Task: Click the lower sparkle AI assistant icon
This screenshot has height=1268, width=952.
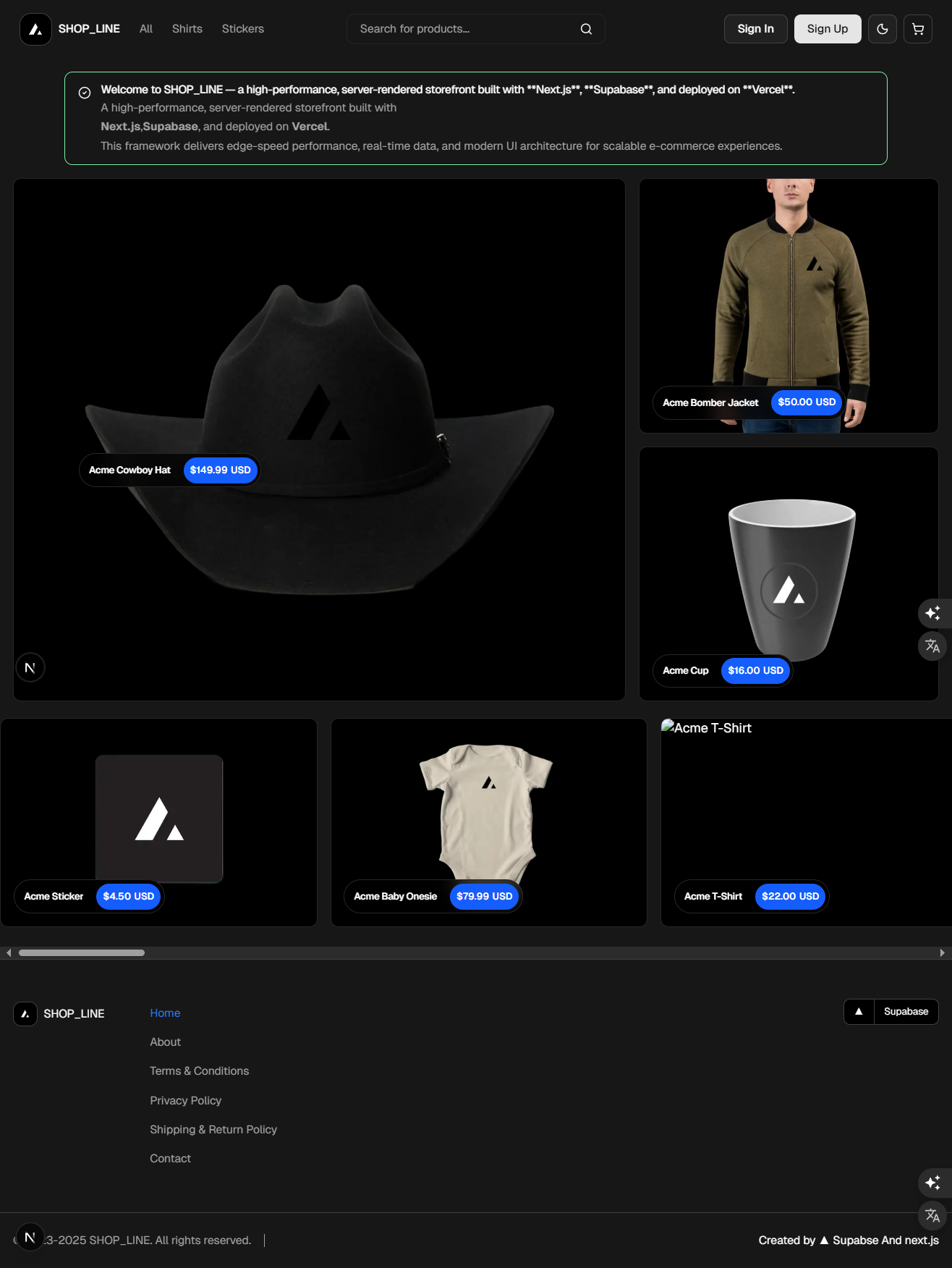Action: point(932,1183)
